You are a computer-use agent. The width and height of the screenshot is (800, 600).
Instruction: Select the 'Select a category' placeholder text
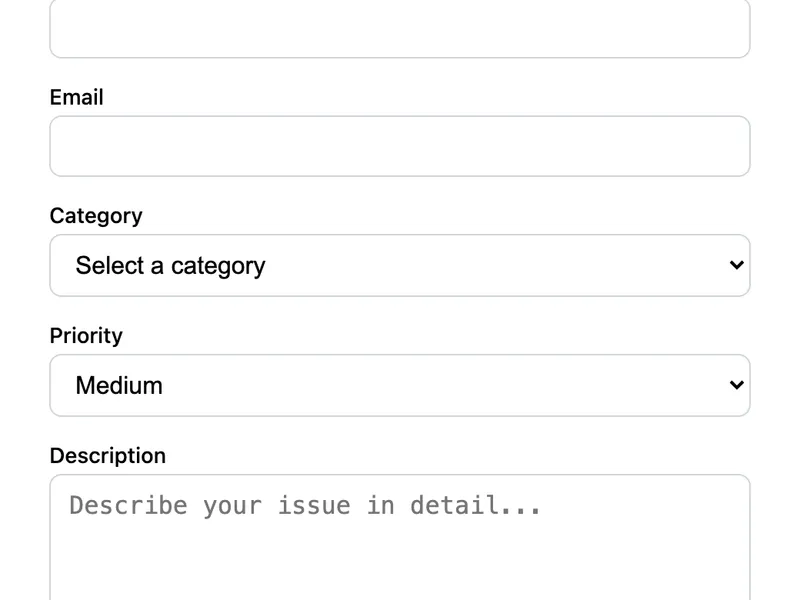click(170, 266)
